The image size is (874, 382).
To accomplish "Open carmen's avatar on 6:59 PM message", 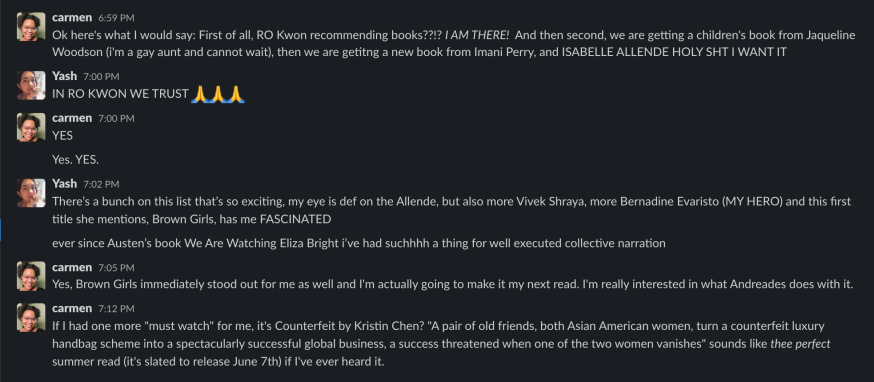I will [x=31, y=27].
